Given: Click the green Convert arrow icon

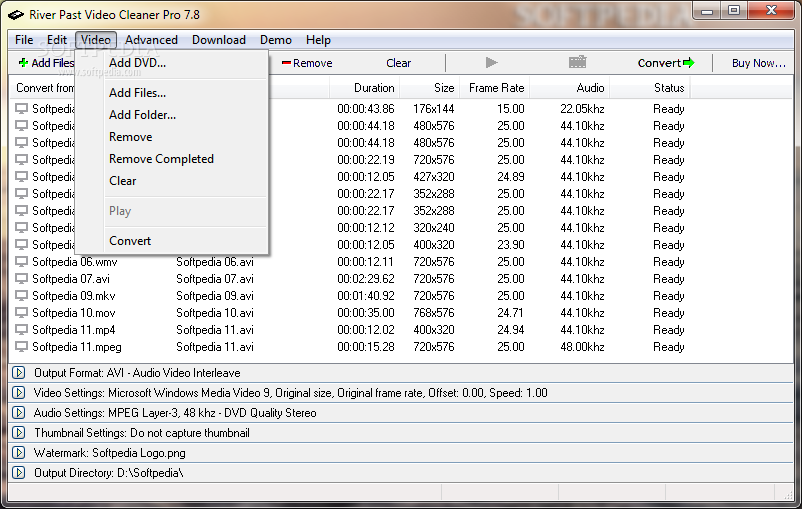Looking at the screenshot, I should [689, 63].
